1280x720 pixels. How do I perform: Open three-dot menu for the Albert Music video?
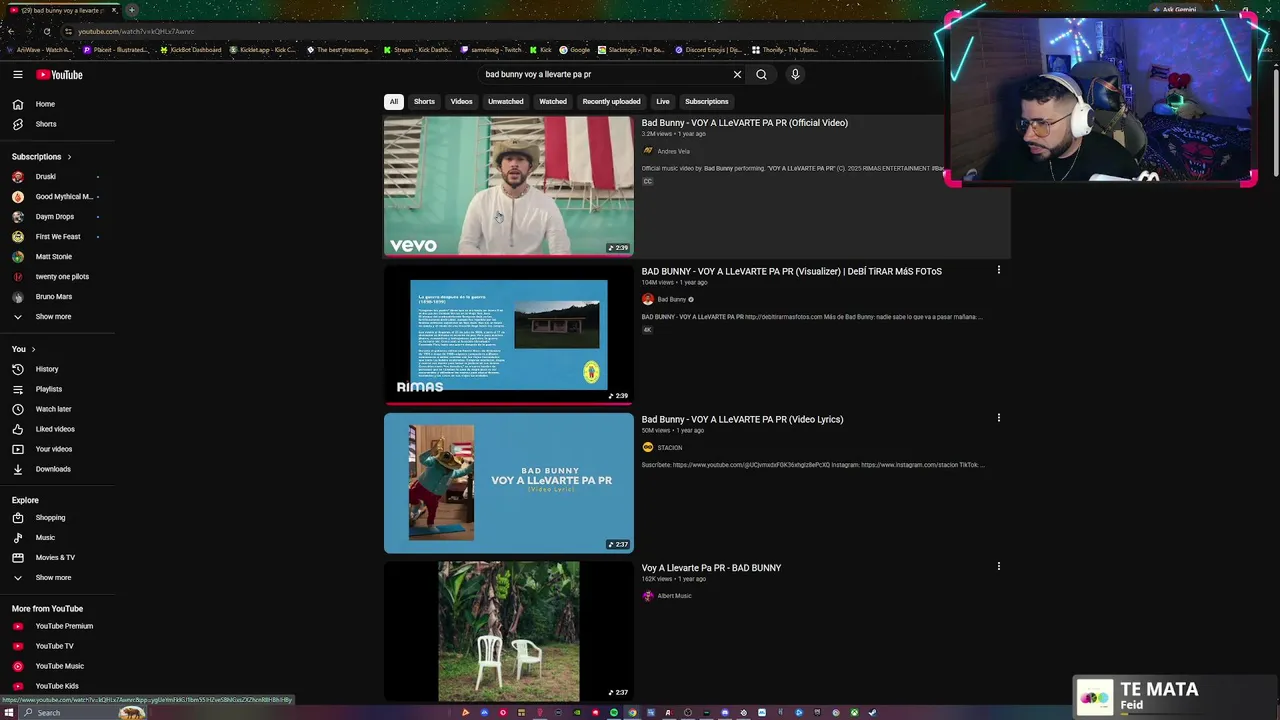tap(998, 566)
